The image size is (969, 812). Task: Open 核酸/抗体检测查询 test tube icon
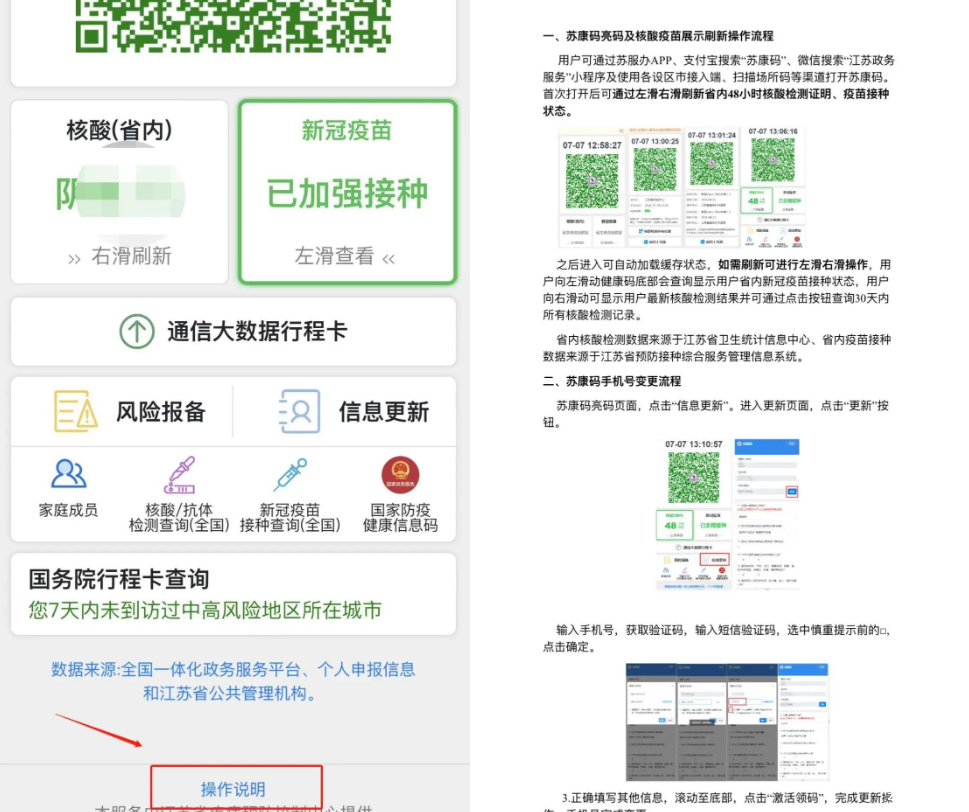coord(179,475)
